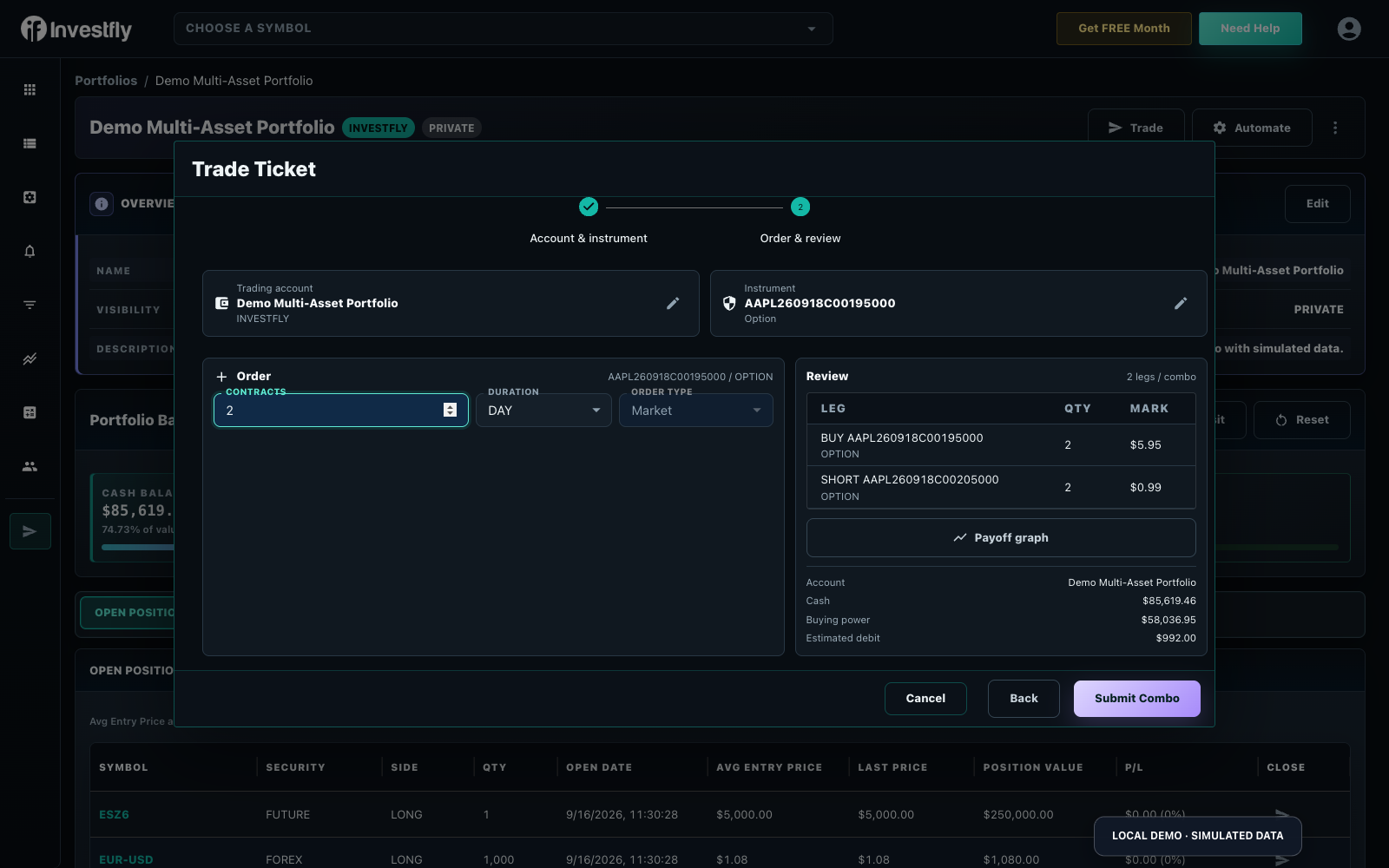
Task: Select the SHORT AAPL260918C00205000 leg
Action: [1001, 488]
